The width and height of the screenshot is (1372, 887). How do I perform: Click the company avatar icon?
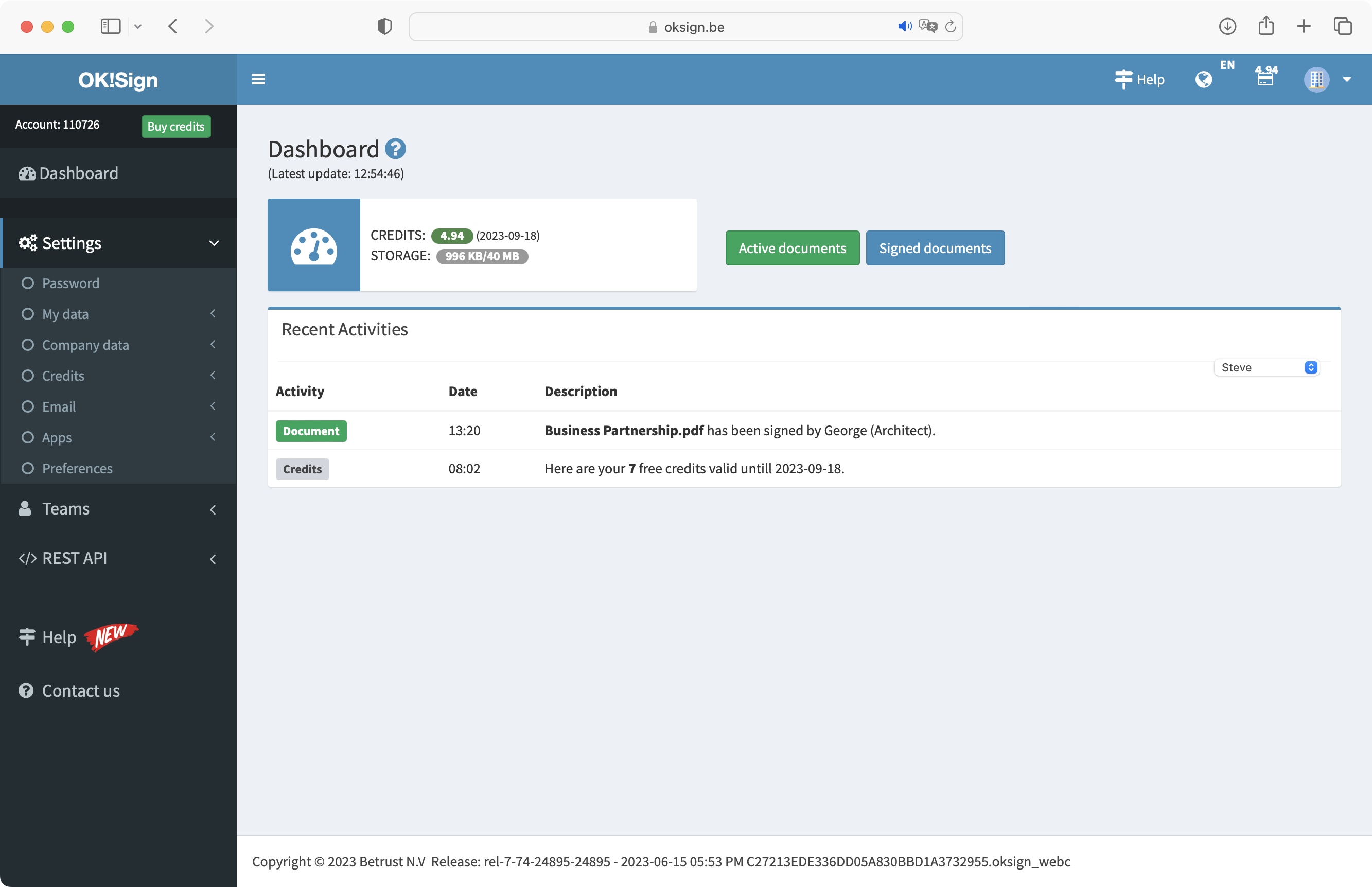[x=1316, y=79]
